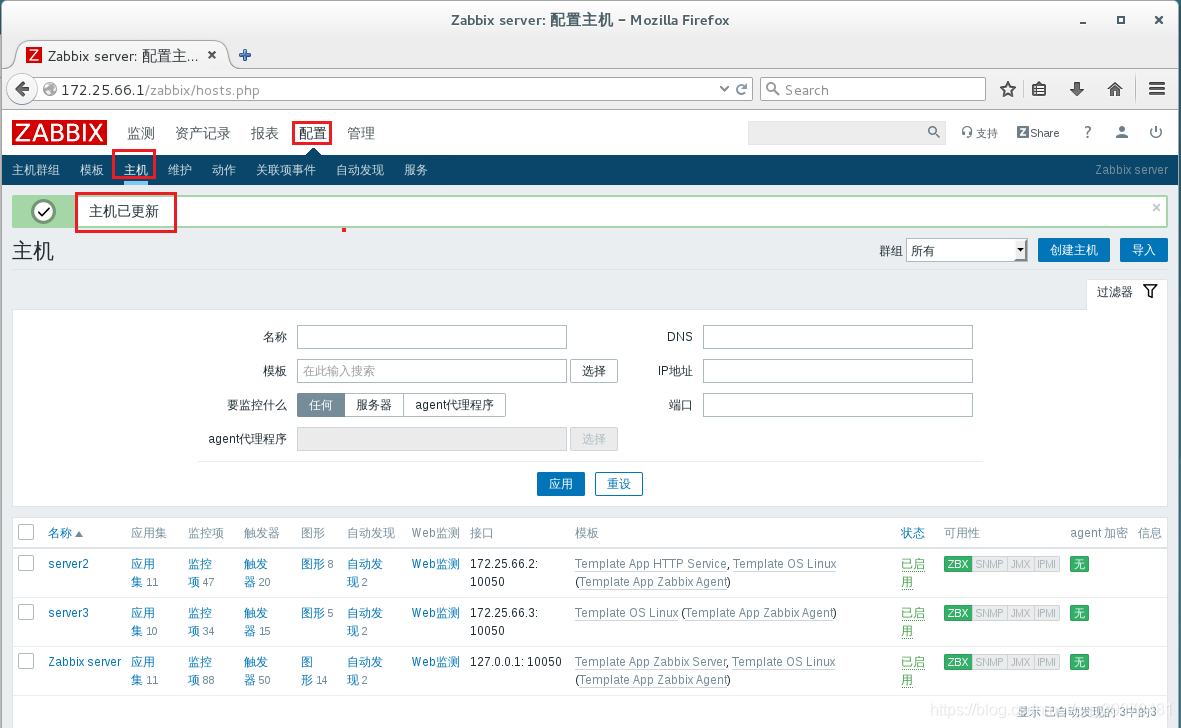Tick the checkbox for Zabbix server host
Image resolution: width=1181 pixels, height=728 pixels.
(26, 661)
